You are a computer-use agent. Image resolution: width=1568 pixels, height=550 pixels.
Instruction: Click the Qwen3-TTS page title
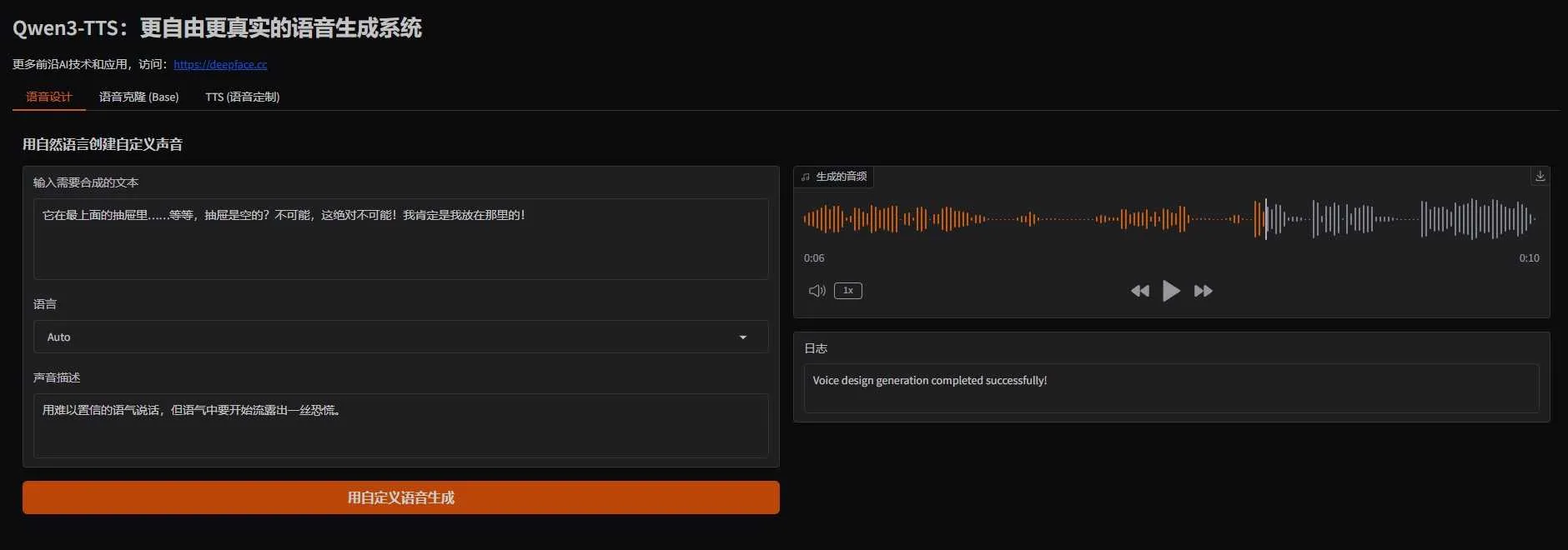217,27
